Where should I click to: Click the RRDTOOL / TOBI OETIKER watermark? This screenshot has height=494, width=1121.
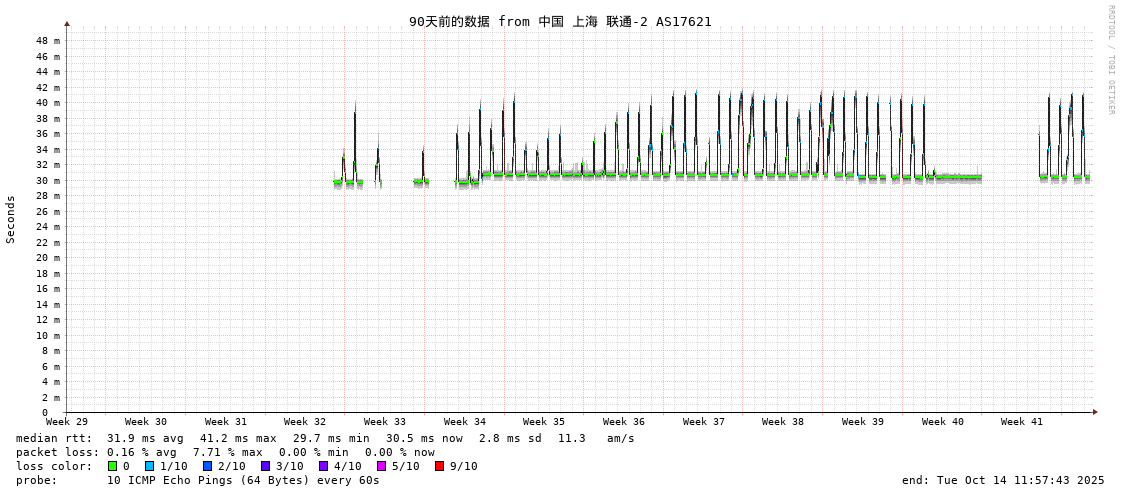[x=1110, y=60]
